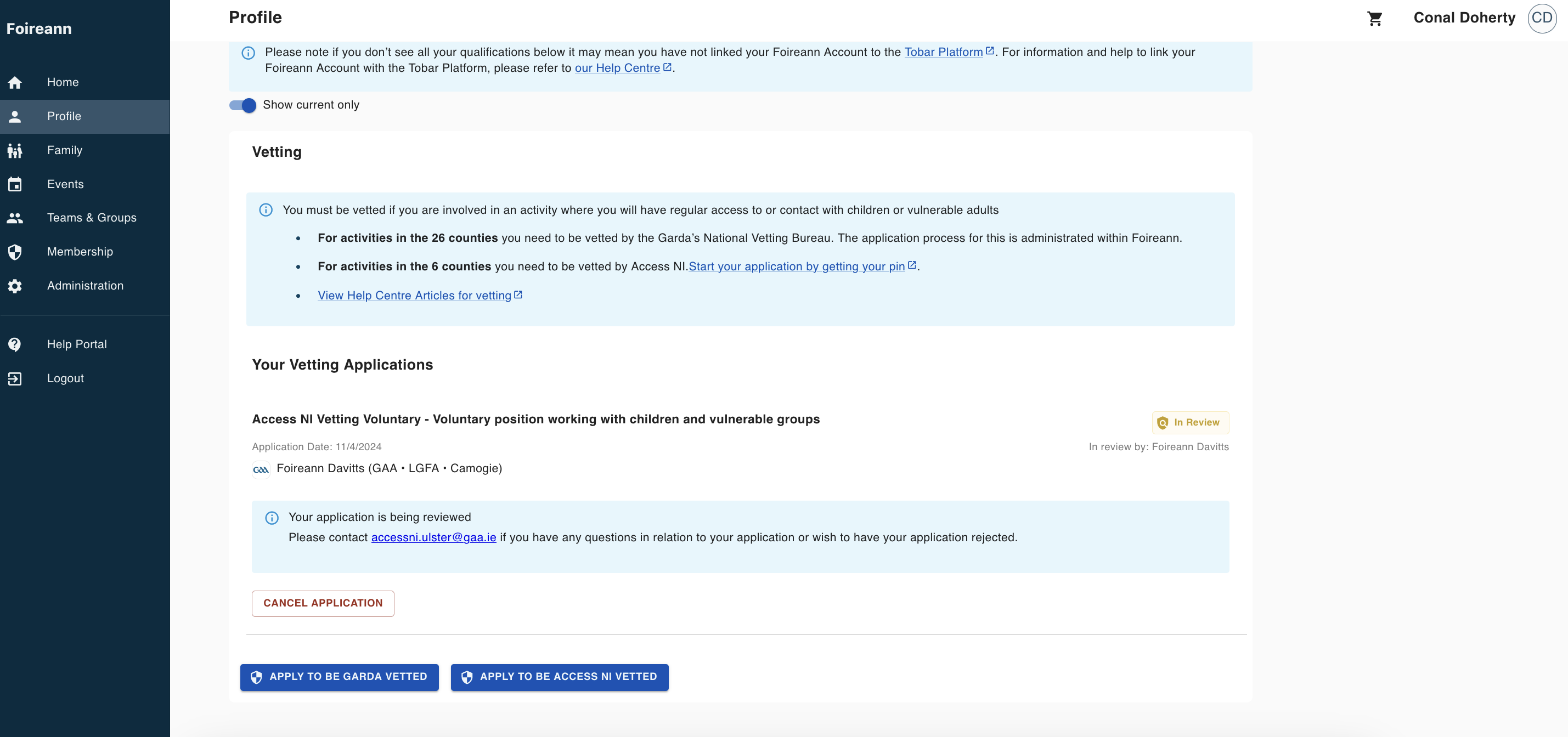1568x737 pixels.
Task: Click the Foireann logo text in sidebar
Action: (39, 29)
